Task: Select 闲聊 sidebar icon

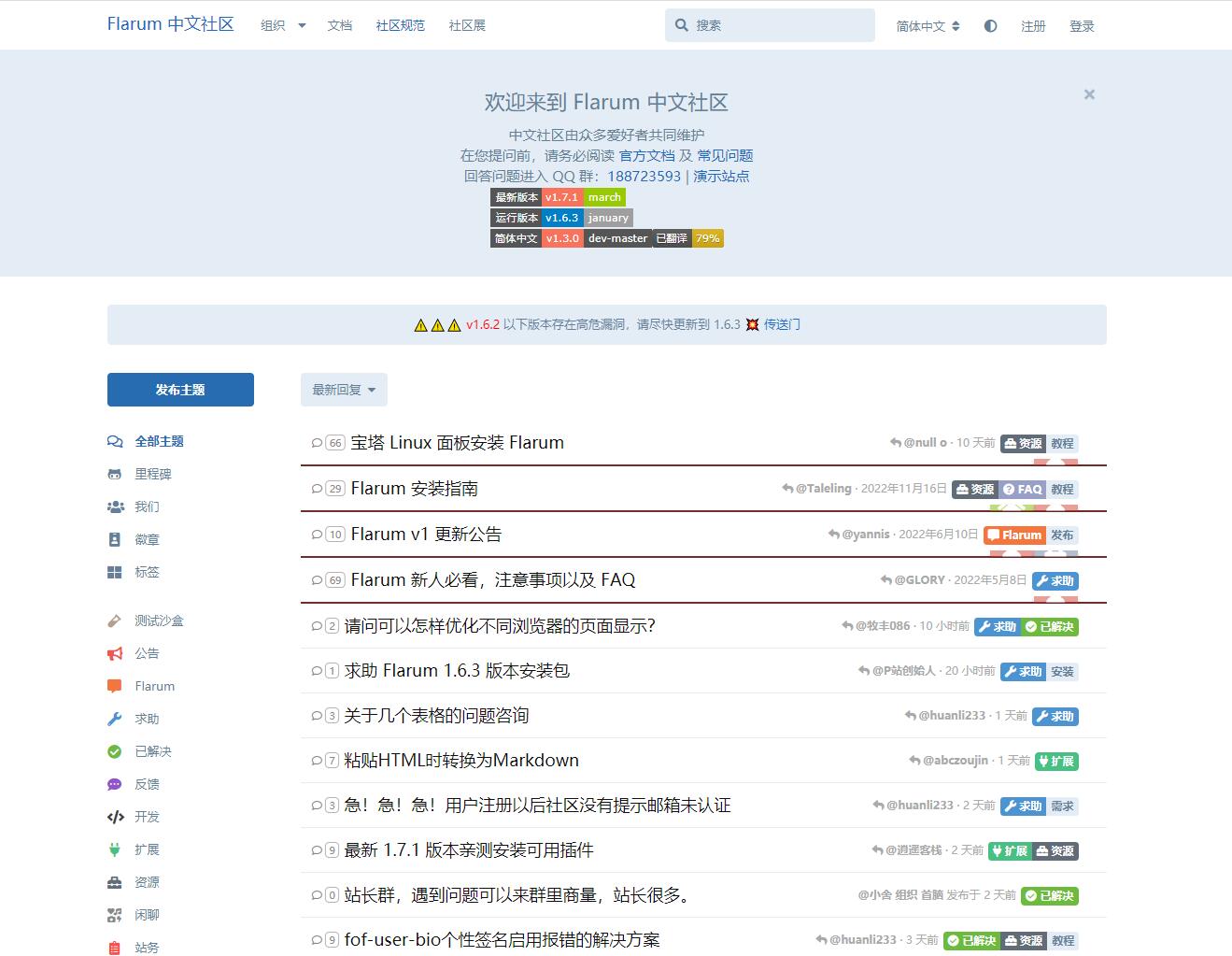Action: 115,915
